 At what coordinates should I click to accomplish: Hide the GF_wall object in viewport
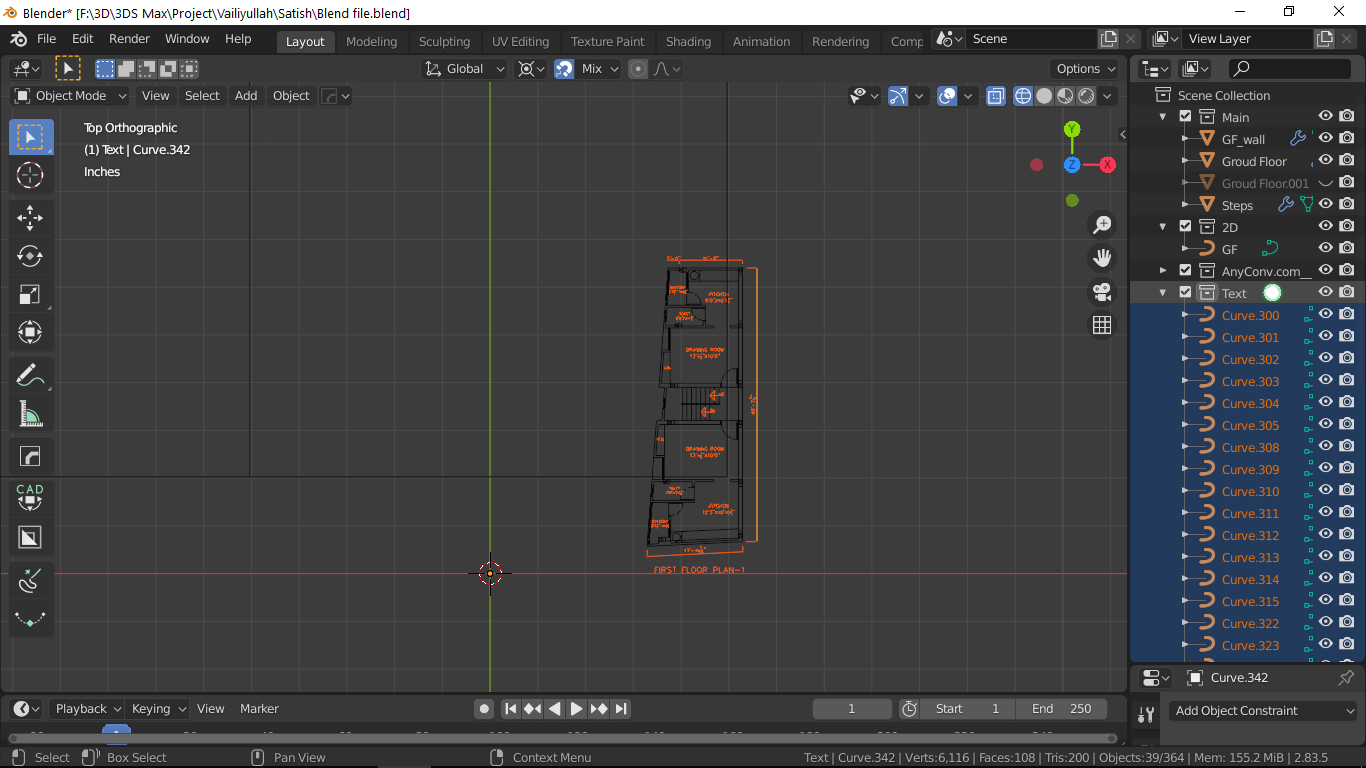[1326, 138]
